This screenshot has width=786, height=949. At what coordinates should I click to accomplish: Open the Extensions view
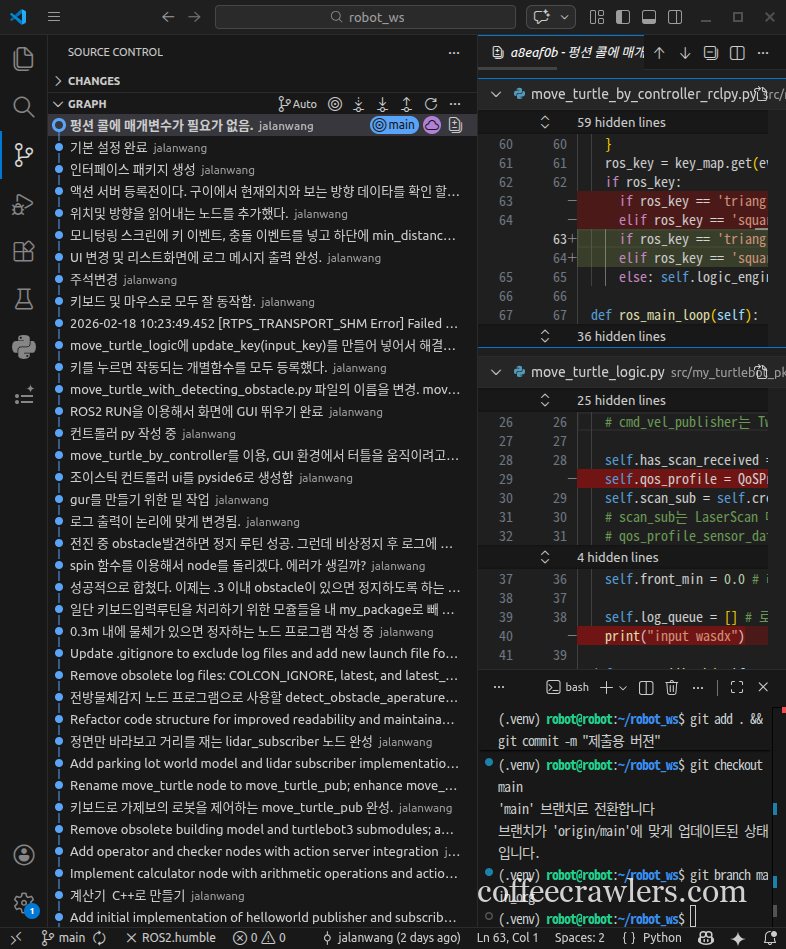pos(23,251)
